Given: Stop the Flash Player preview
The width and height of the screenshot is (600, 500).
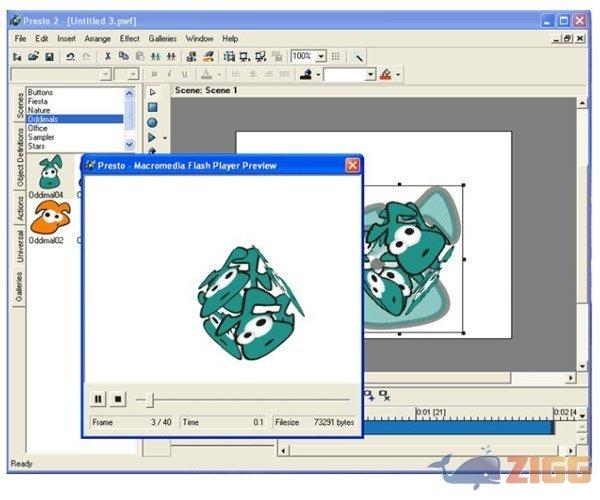Looking at the screenshot, I should [x=118, y=399].
